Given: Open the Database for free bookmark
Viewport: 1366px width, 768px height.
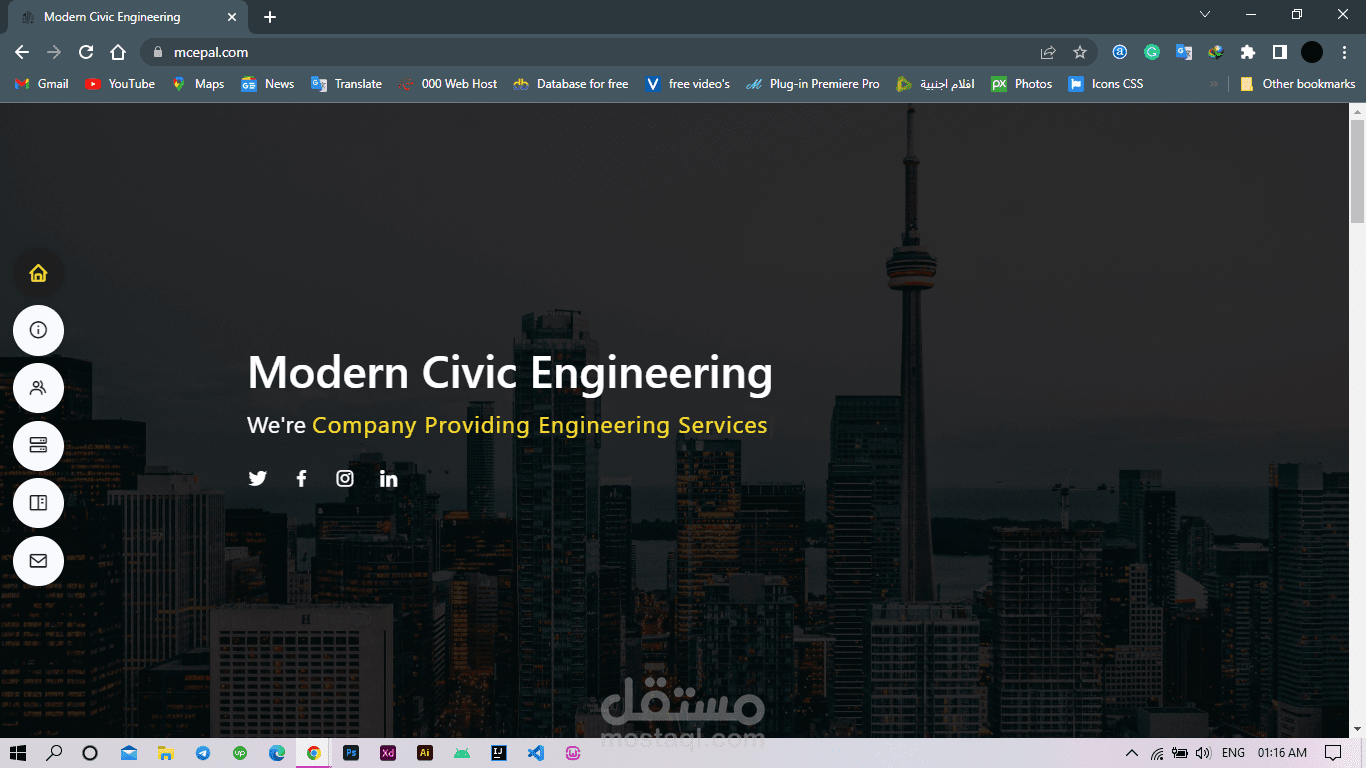Looking at the screenshot, I should pos(571,84).
